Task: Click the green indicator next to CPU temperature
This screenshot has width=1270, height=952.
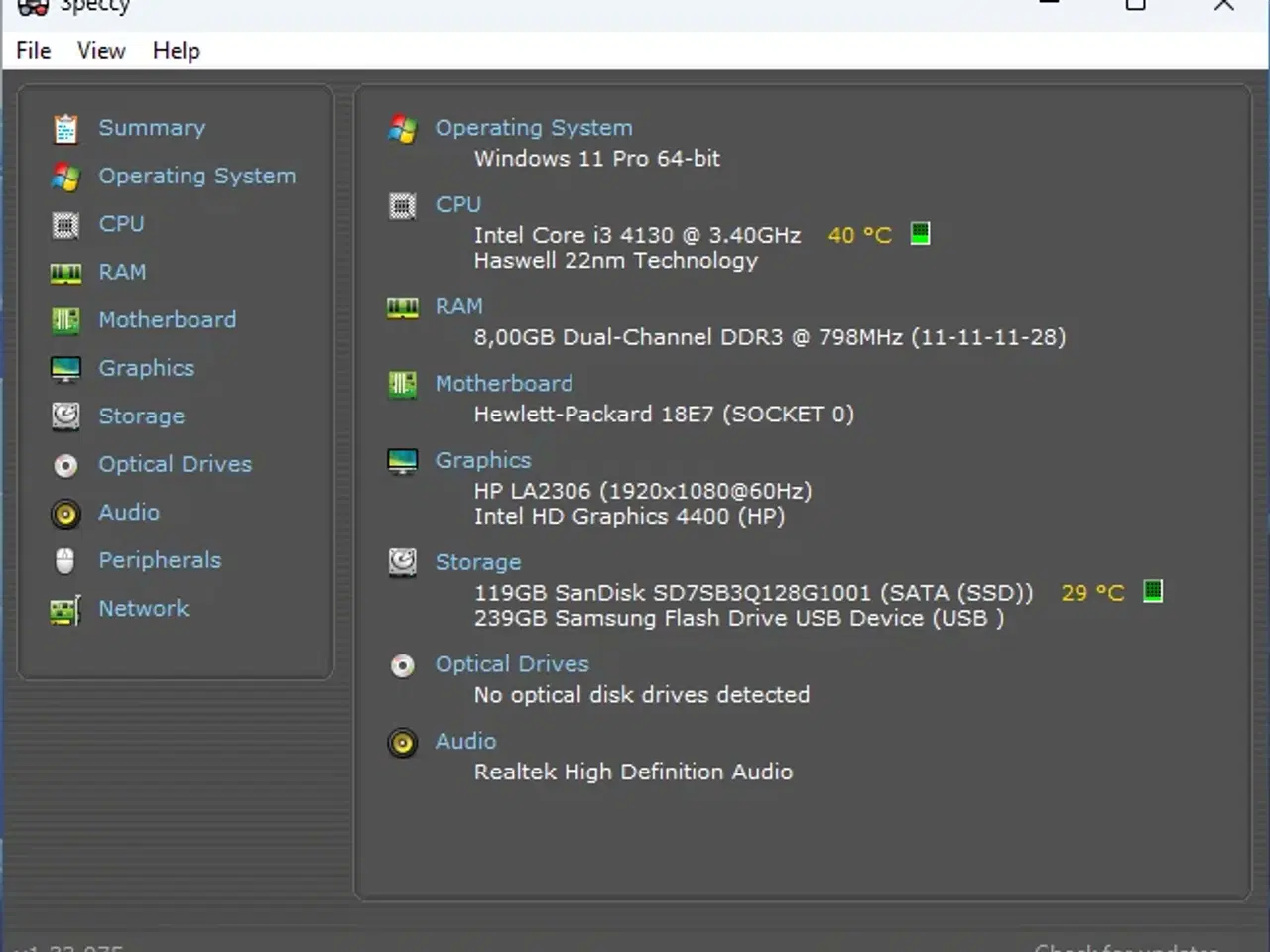Action: [x=921, y=234]
